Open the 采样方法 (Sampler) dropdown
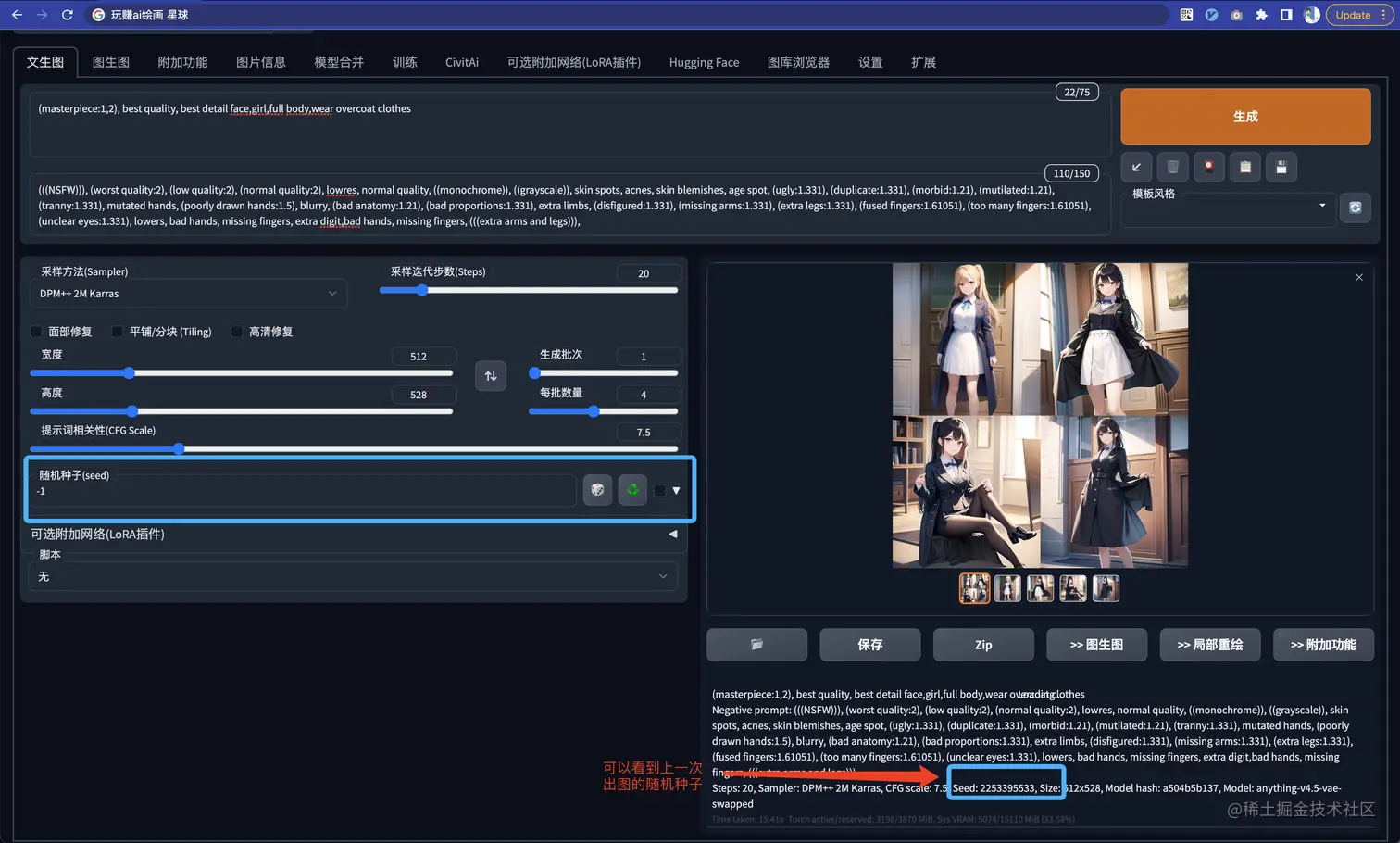 [x=189, y=294]
